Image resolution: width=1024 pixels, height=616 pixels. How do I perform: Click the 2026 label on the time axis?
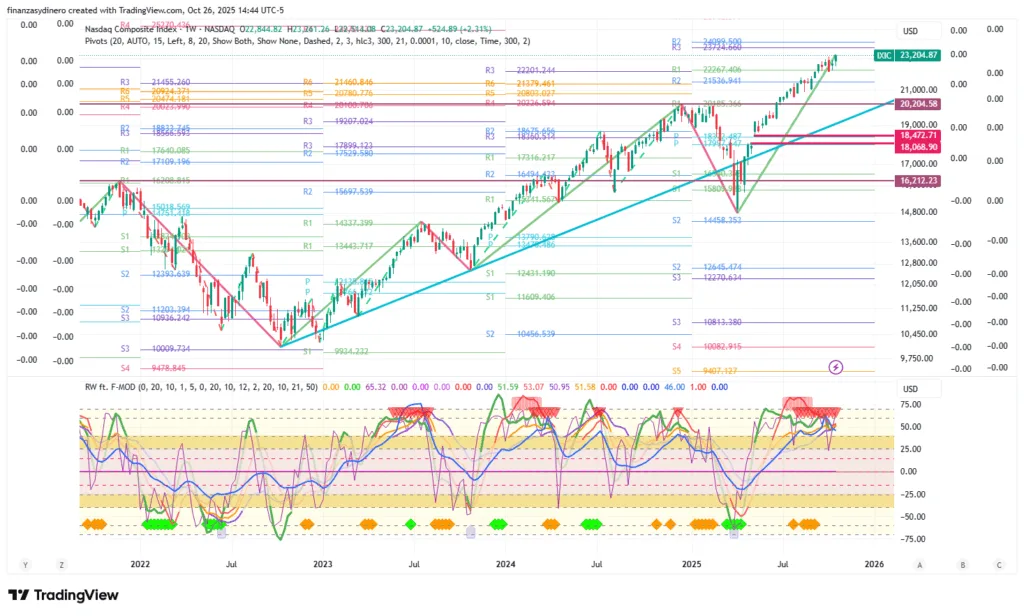(x=872, y=565)
